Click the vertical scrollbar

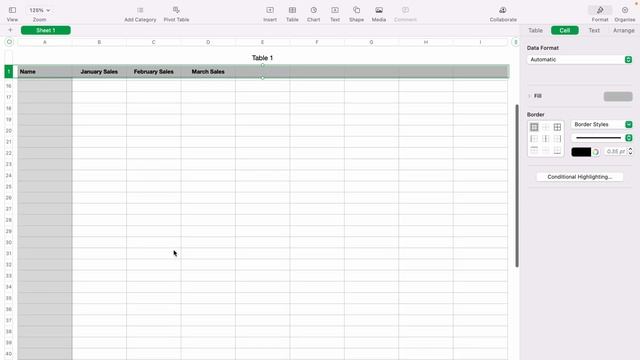coord(517,186)
